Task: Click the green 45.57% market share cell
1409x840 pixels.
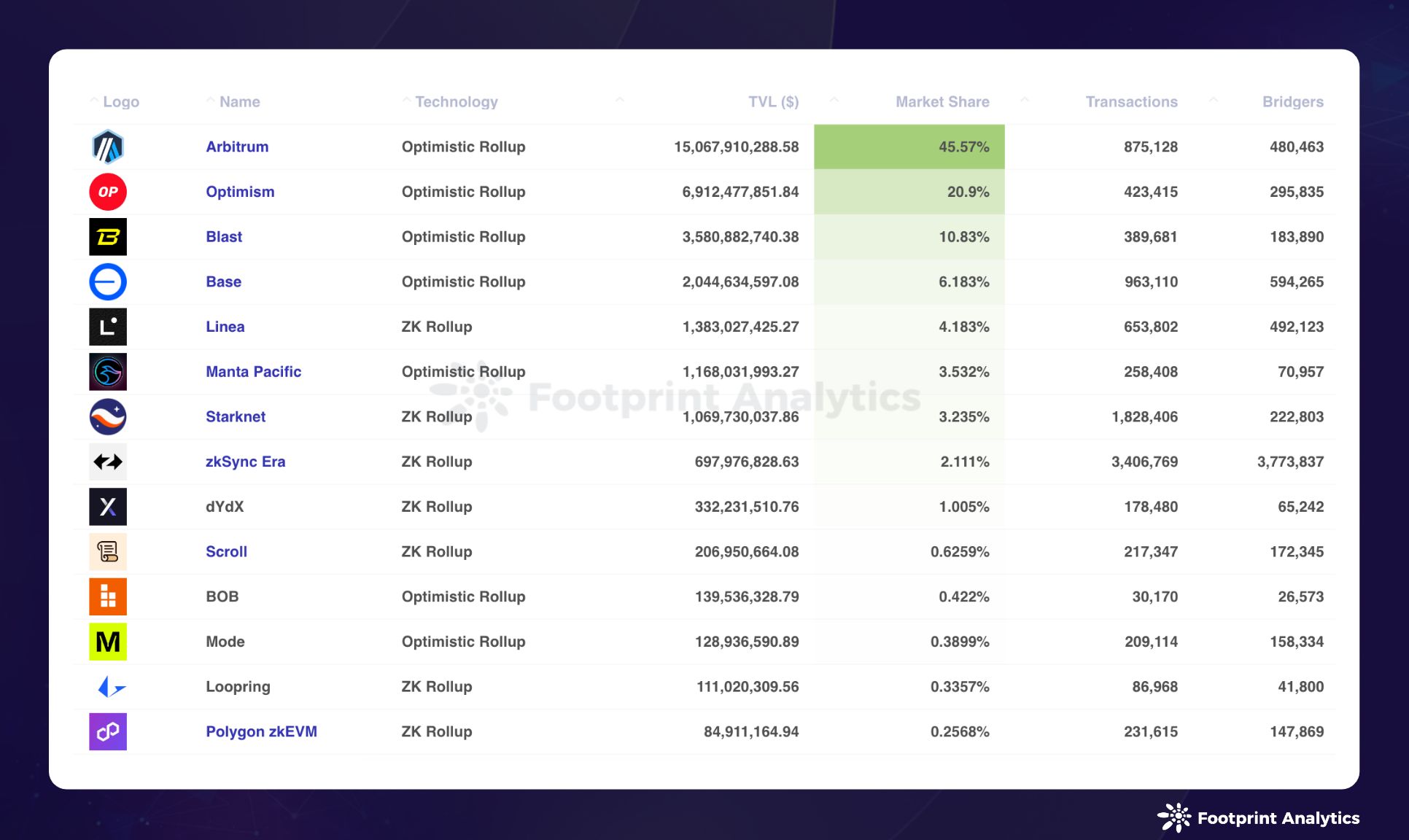Action: [909, 147]
